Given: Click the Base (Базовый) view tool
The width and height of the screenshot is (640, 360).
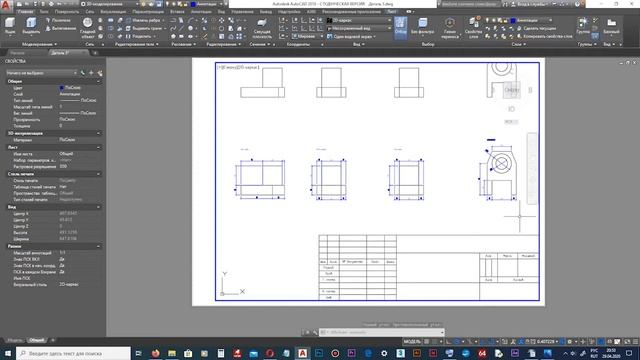Looking at the screenshot, I should click(x=611, y=26).
